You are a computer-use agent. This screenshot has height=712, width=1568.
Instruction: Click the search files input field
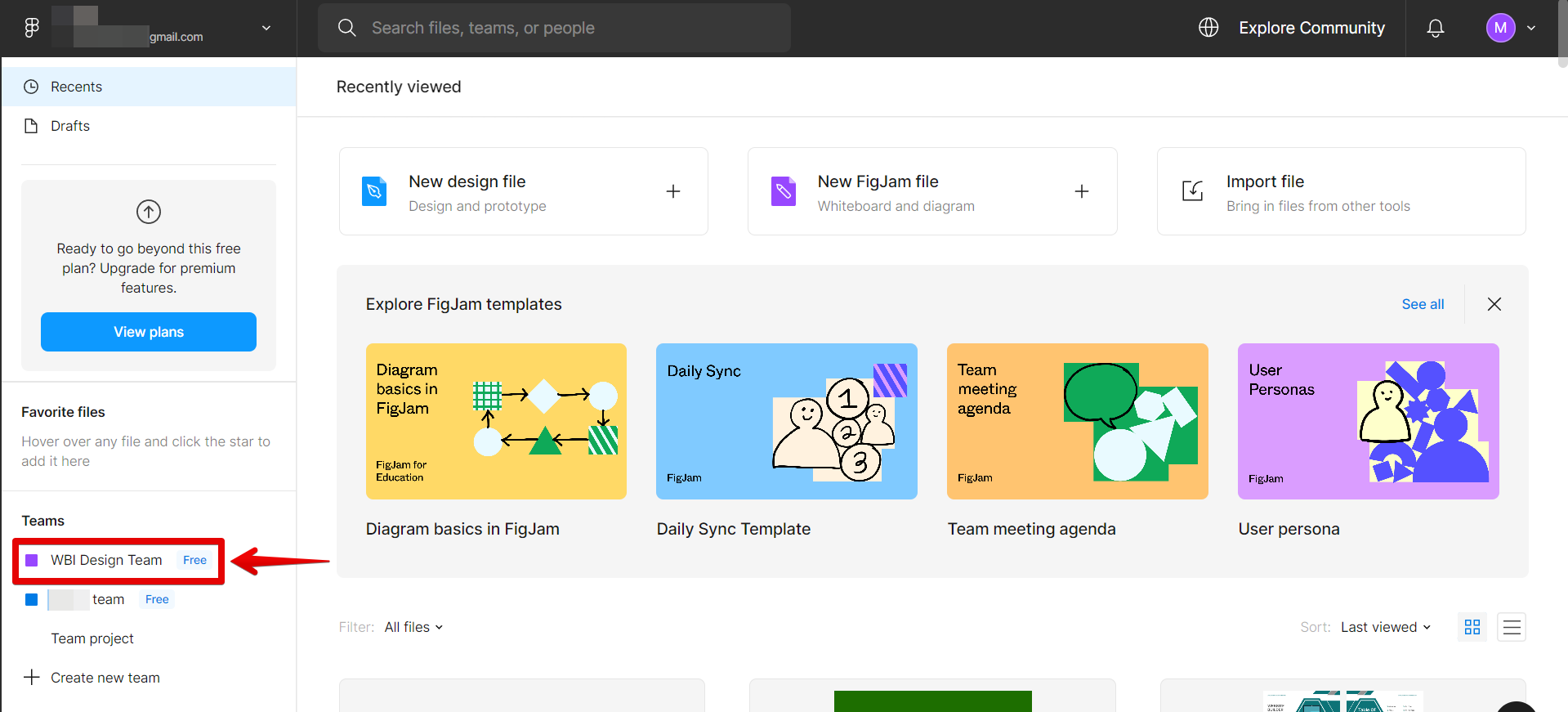point(564,28)
